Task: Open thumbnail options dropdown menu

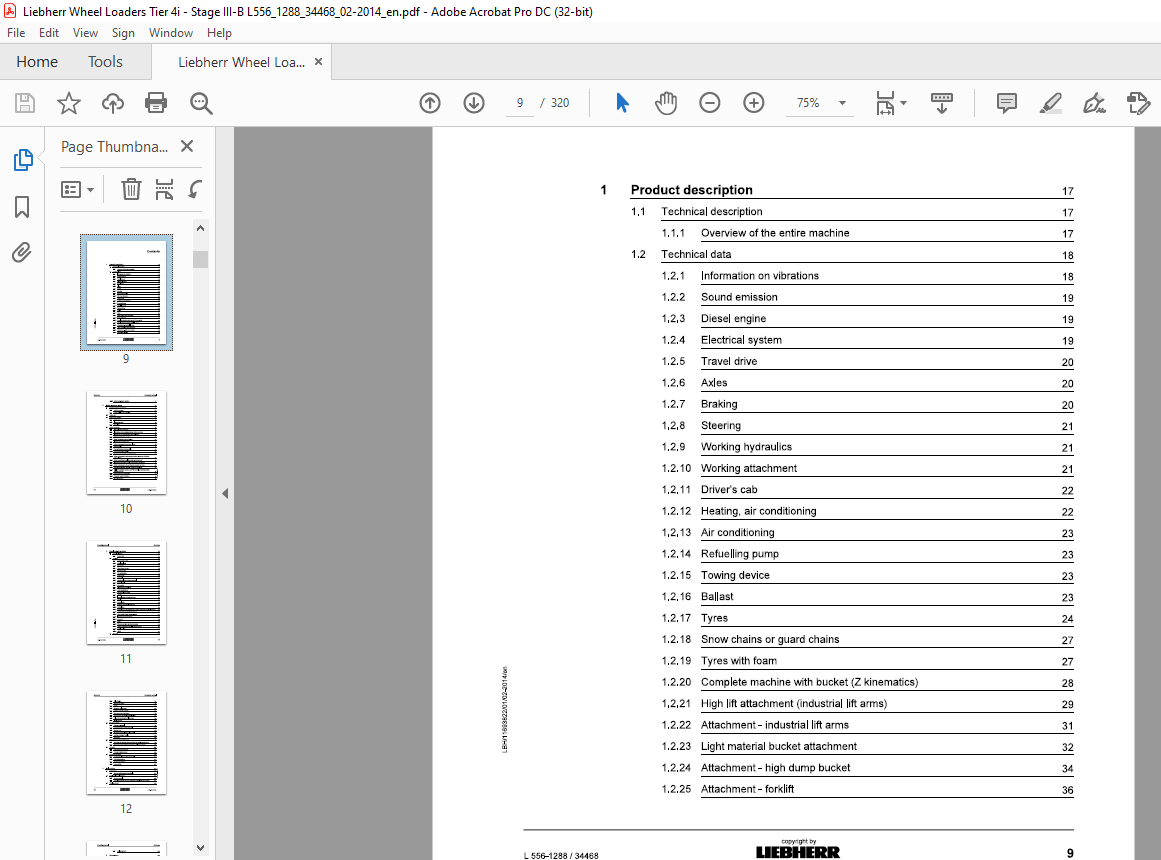Action: [x=77, y=190]
